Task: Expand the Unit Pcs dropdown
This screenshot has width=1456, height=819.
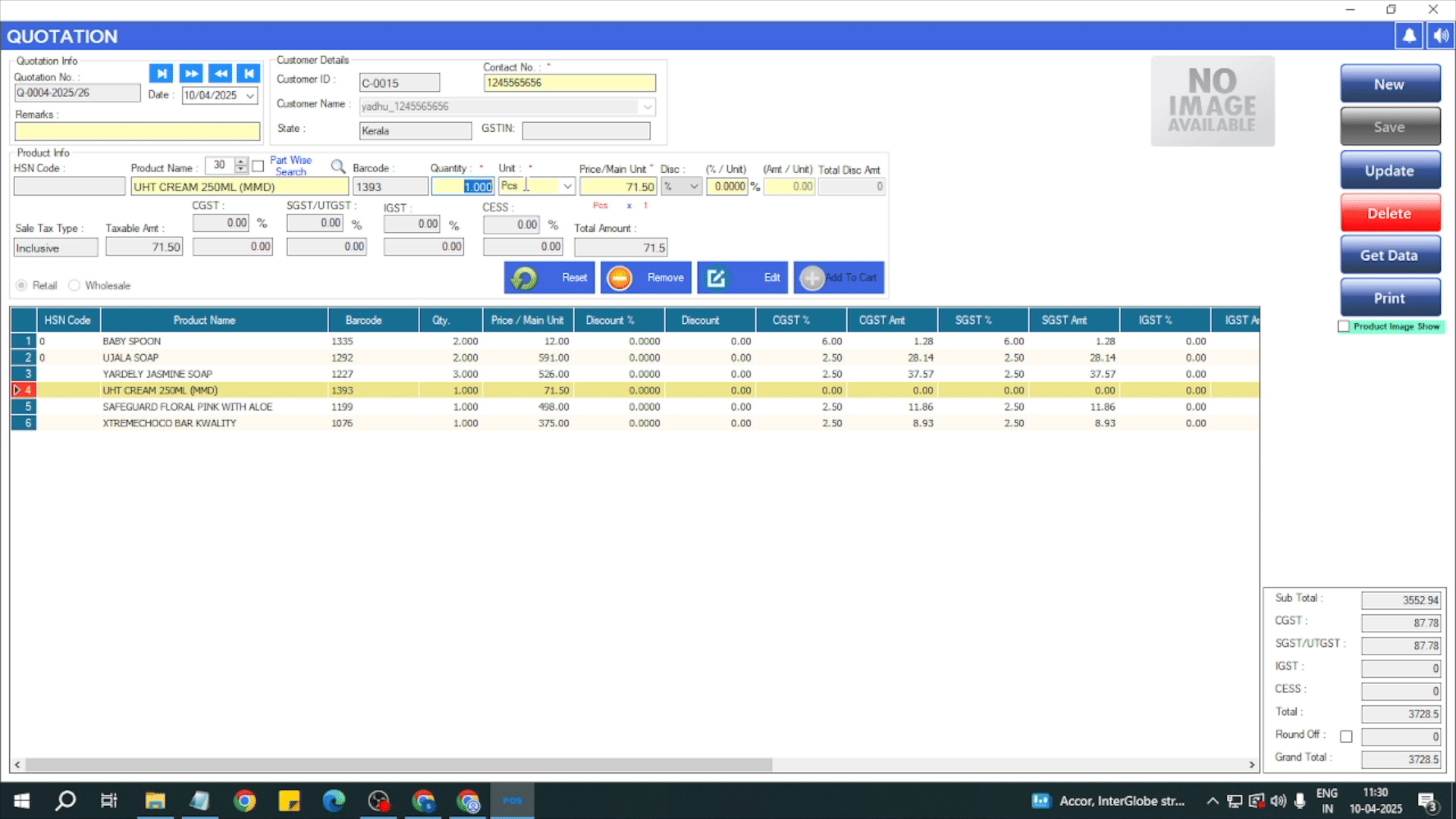Action: click(x=567, y=187)
